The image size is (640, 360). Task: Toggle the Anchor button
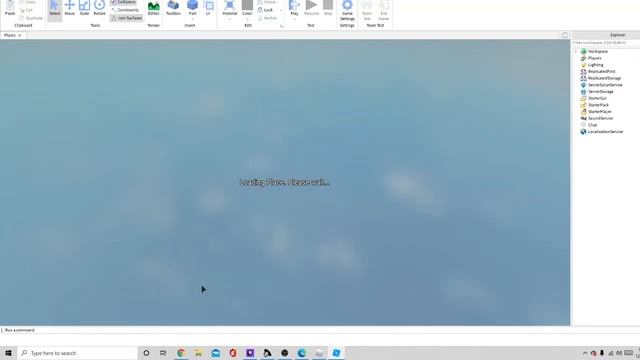pos(267,18)
